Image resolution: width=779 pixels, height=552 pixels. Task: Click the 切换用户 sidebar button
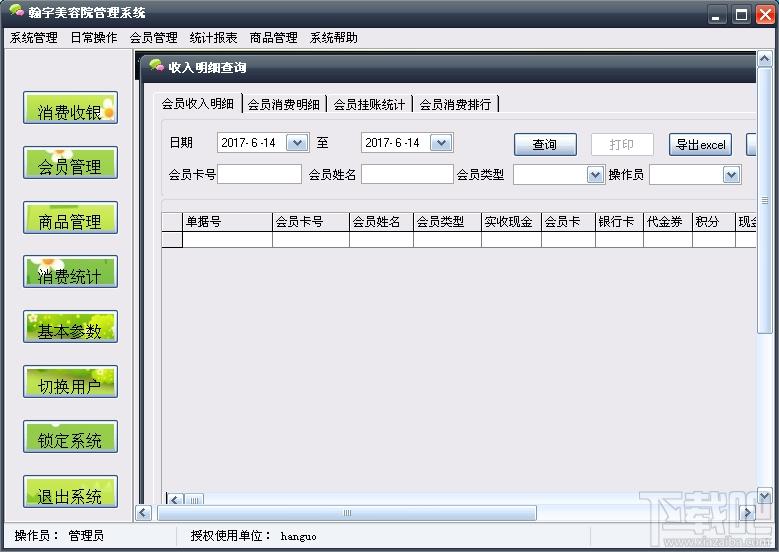(x=70, y=382)
